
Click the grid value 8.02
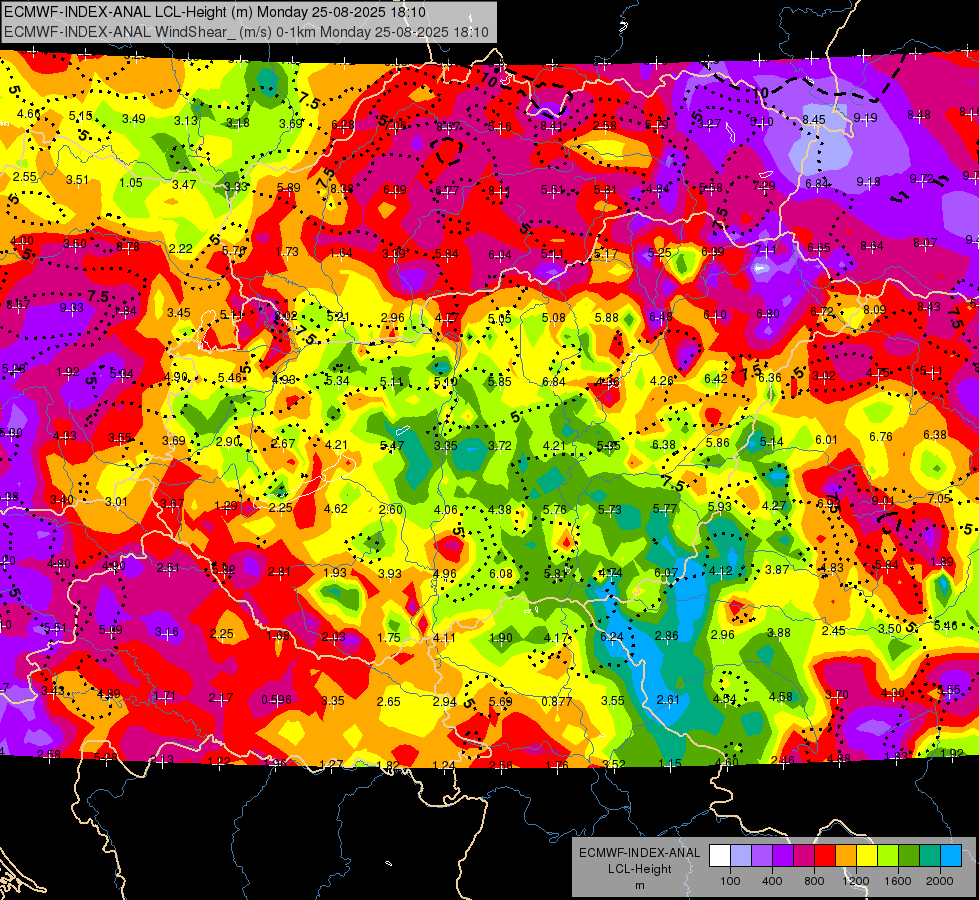(286, 315)
